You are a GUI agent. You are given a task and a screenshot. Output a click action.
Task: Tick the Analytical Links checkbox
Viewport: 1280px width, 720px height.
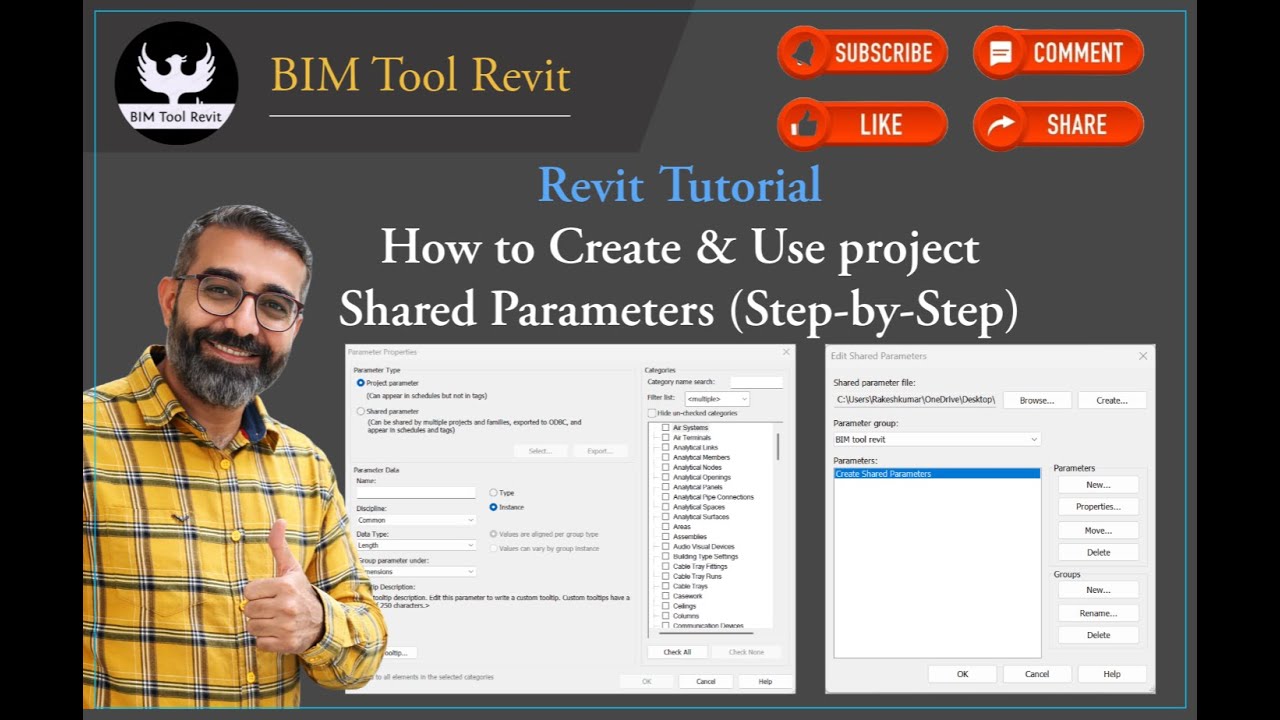coord(666,448)
